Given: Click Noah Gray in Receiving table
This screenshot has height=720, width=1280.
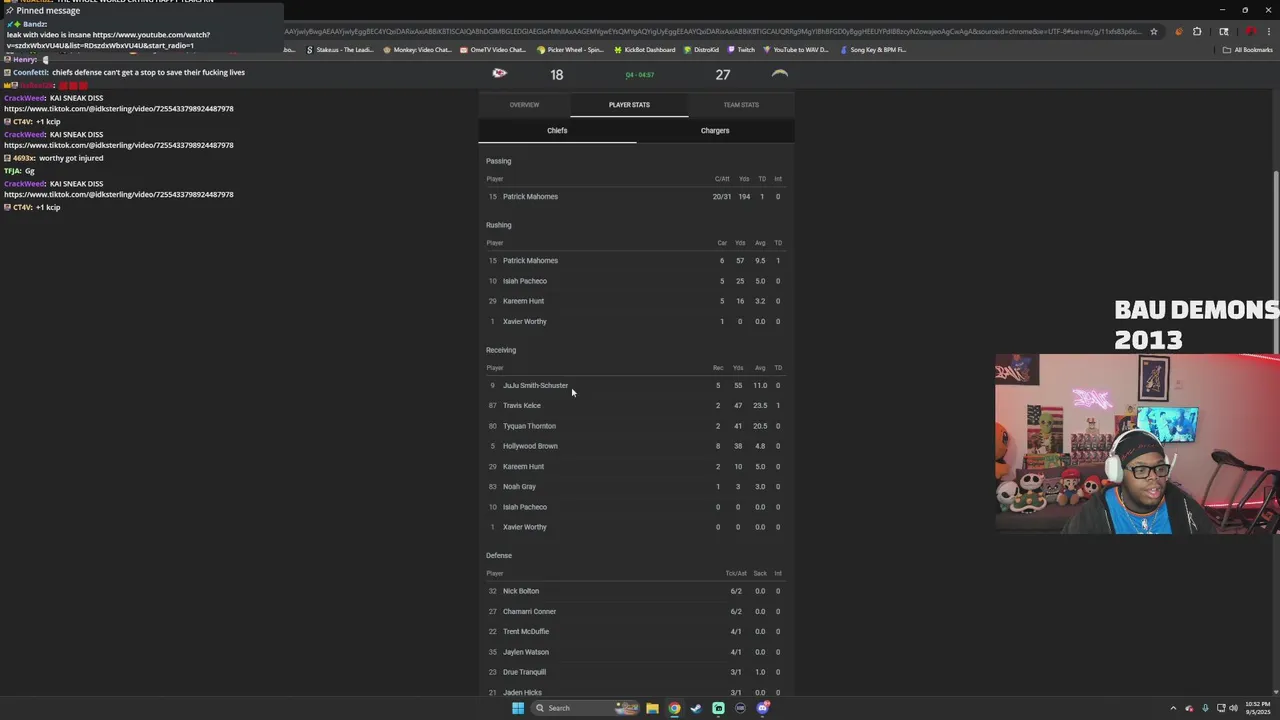Looking at the screenshot, I should point(519,487).
